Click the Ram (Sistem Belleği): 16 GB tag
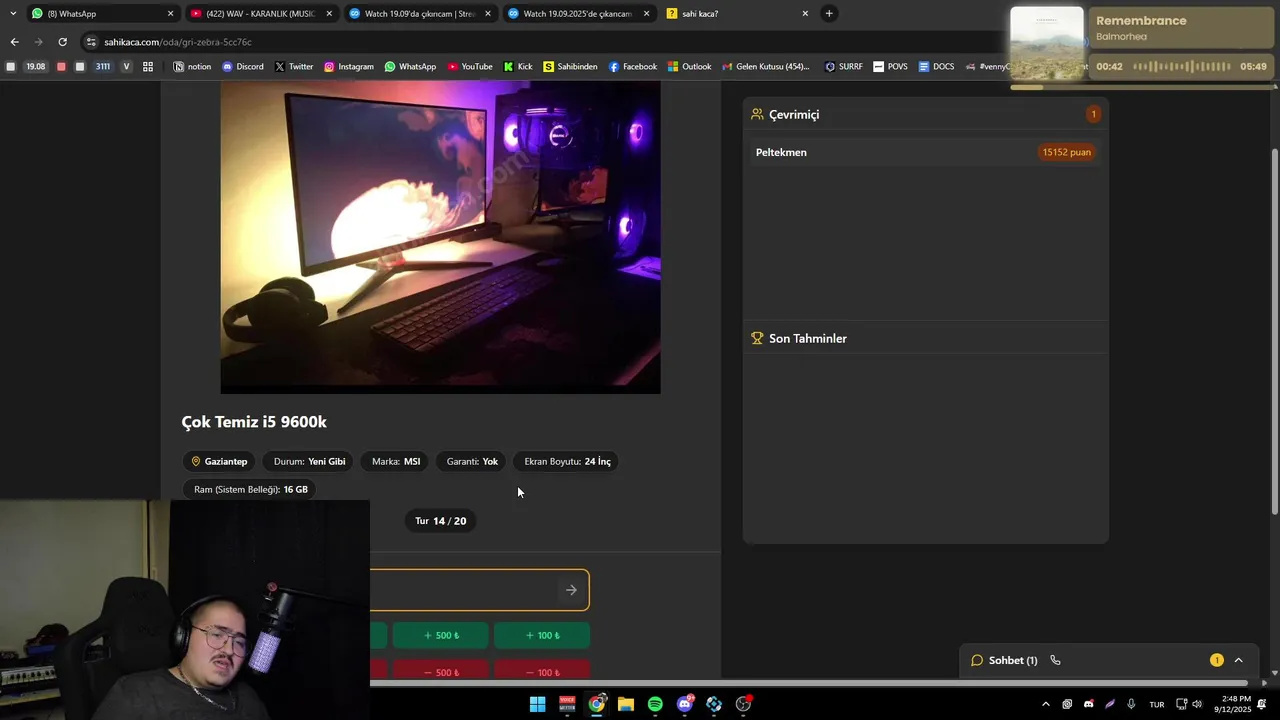This screenshot has height=720, width=1280. point(251,489)
